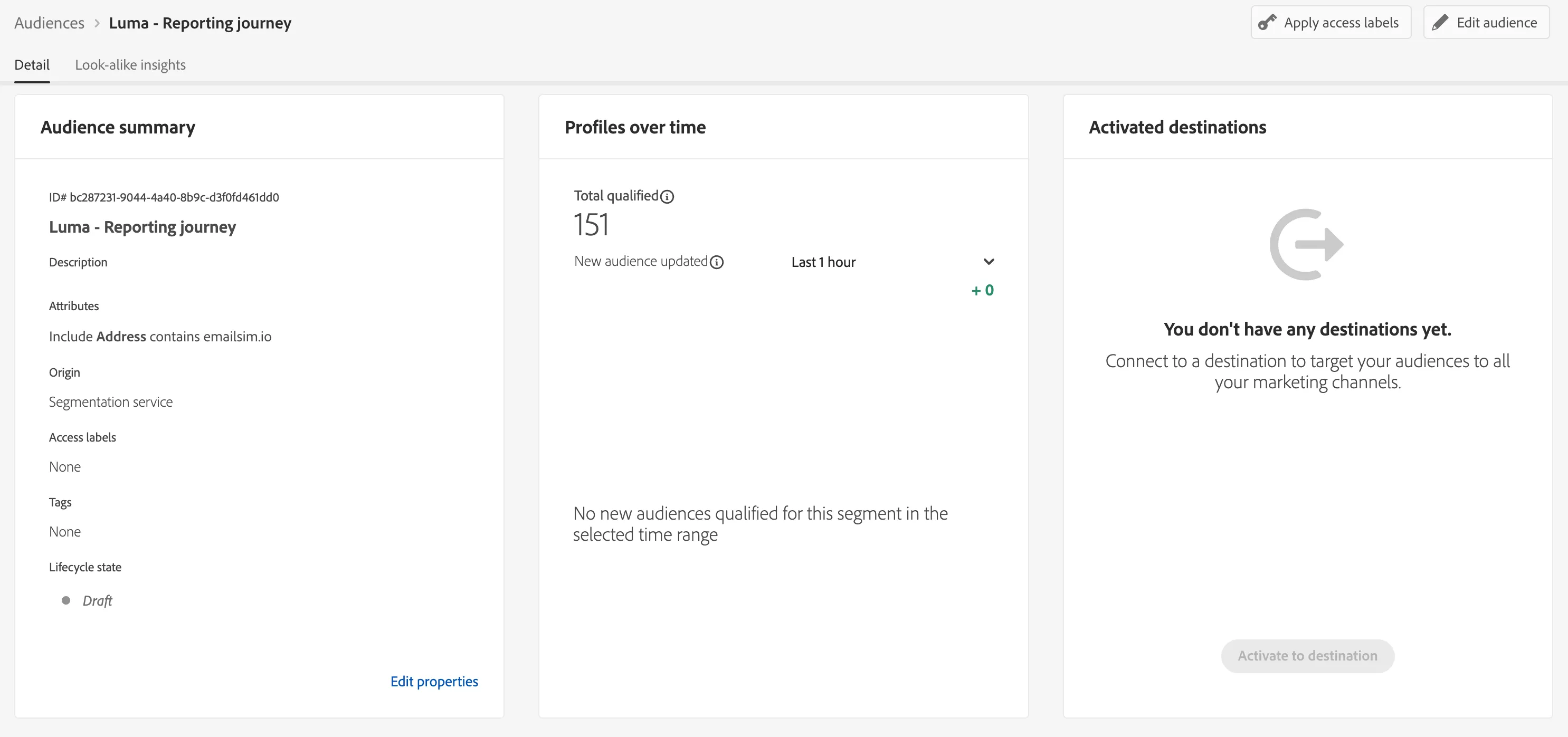Image resolution: width=1568 pixels, height=737 pixels.
Task: Click the New audience updated info icon
Action: tap(717, 262)
